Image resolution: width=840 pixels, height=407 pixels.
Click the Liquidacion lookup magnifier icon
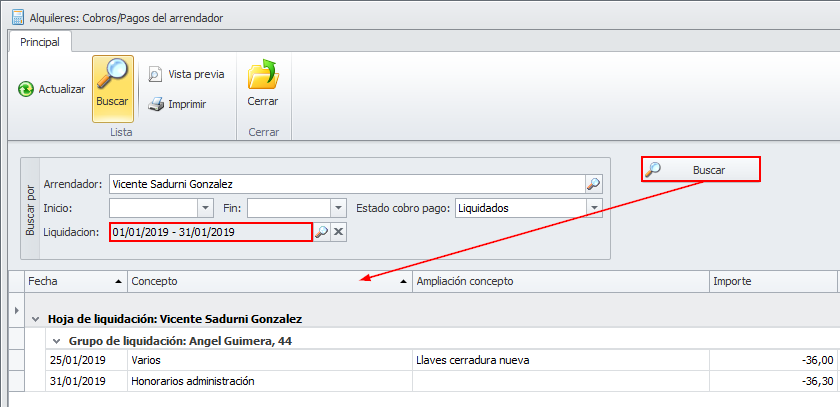click(321, 232)
